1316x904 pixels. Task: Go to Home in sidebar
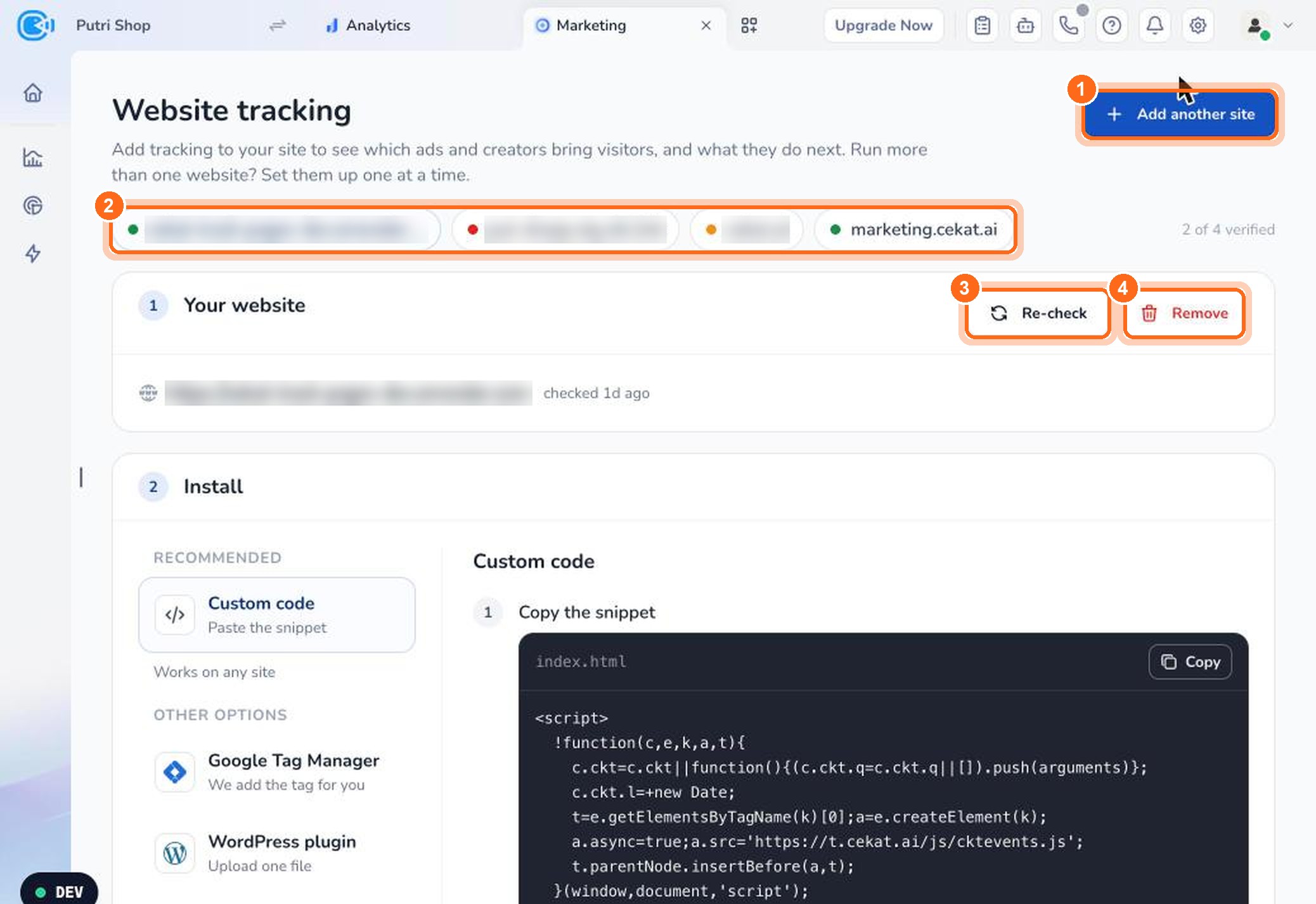tap(33, 93)
